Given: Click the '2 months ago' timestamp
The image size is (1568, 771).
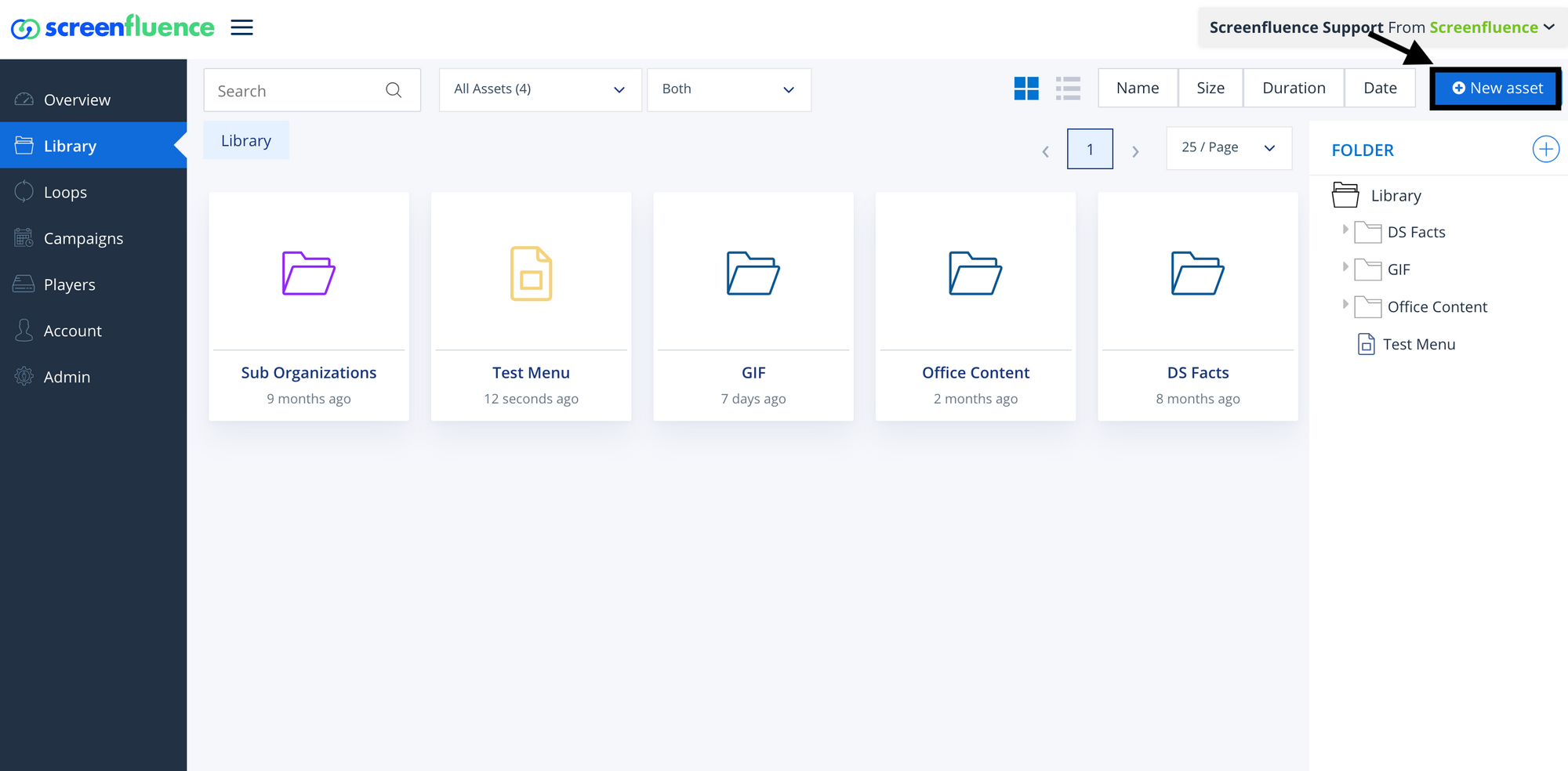Looking at the screenshot, I should (975, 399).
